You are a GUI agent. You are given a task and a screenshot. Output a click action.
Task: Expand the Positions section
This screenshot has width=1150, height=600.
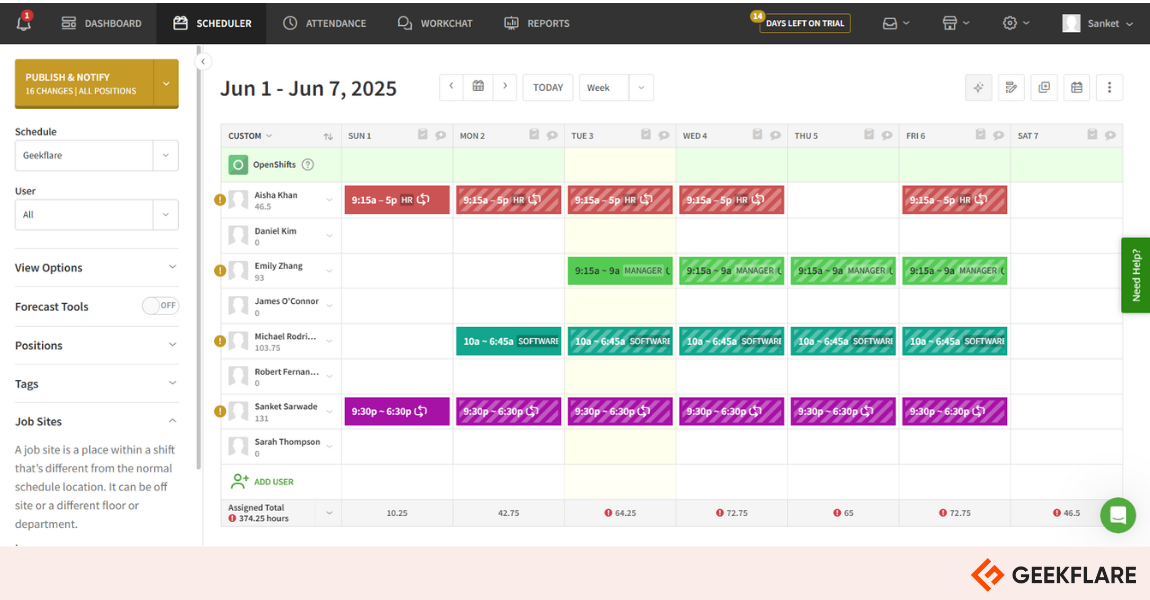click(x=96, y=345)
